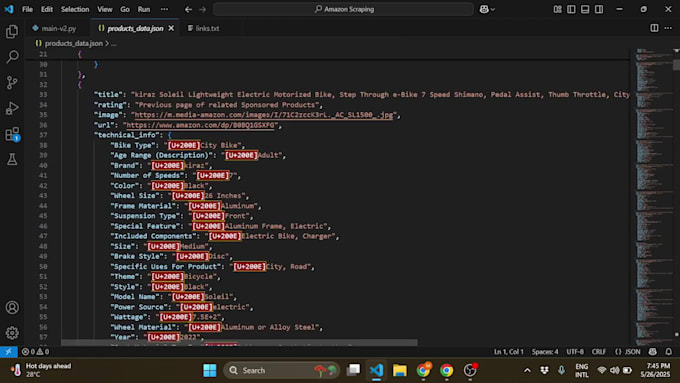Click the remote window indicator in status bar
The height and width of the screenshot is (383, 680).
pos(8,352)
